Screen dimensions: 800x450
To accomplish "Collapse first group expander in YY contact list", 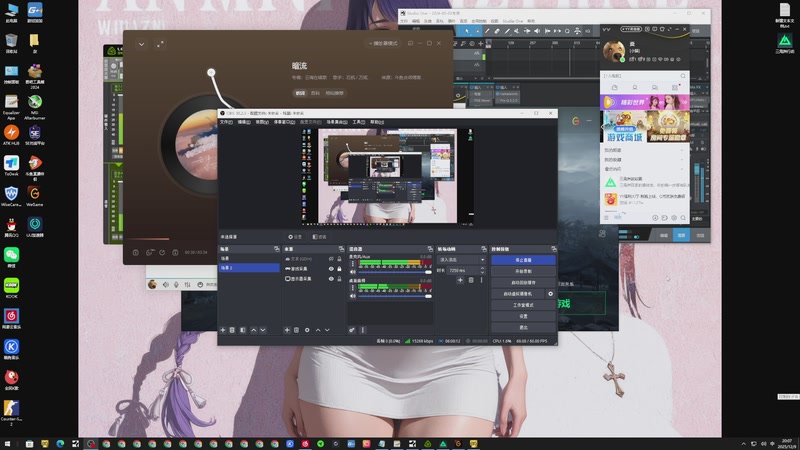I will pyautogui.click(x=682, y=151).
